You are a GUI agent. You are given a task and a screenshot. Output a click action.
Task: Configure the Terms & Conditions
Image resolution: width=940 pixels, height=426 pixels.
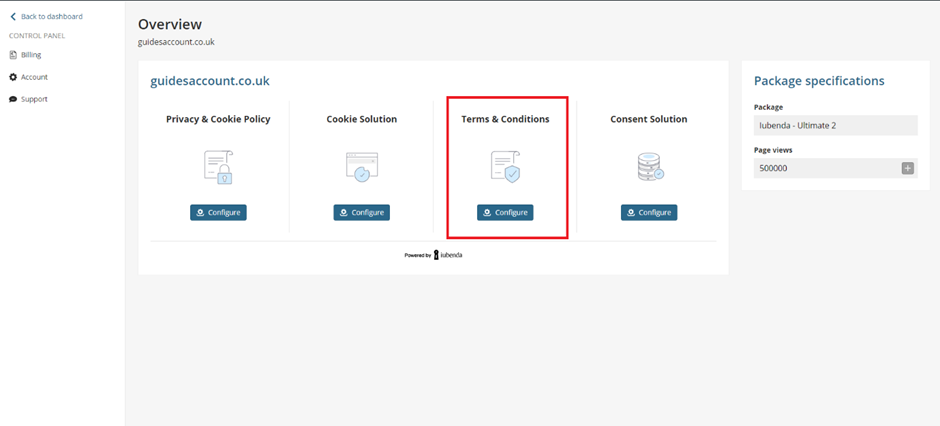click(505, 213)
